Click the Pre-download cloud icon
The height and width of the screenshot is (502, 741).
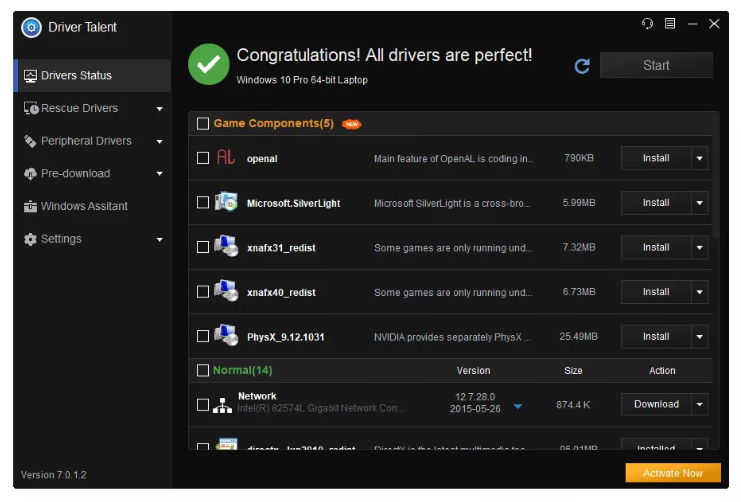click(30, 174)
